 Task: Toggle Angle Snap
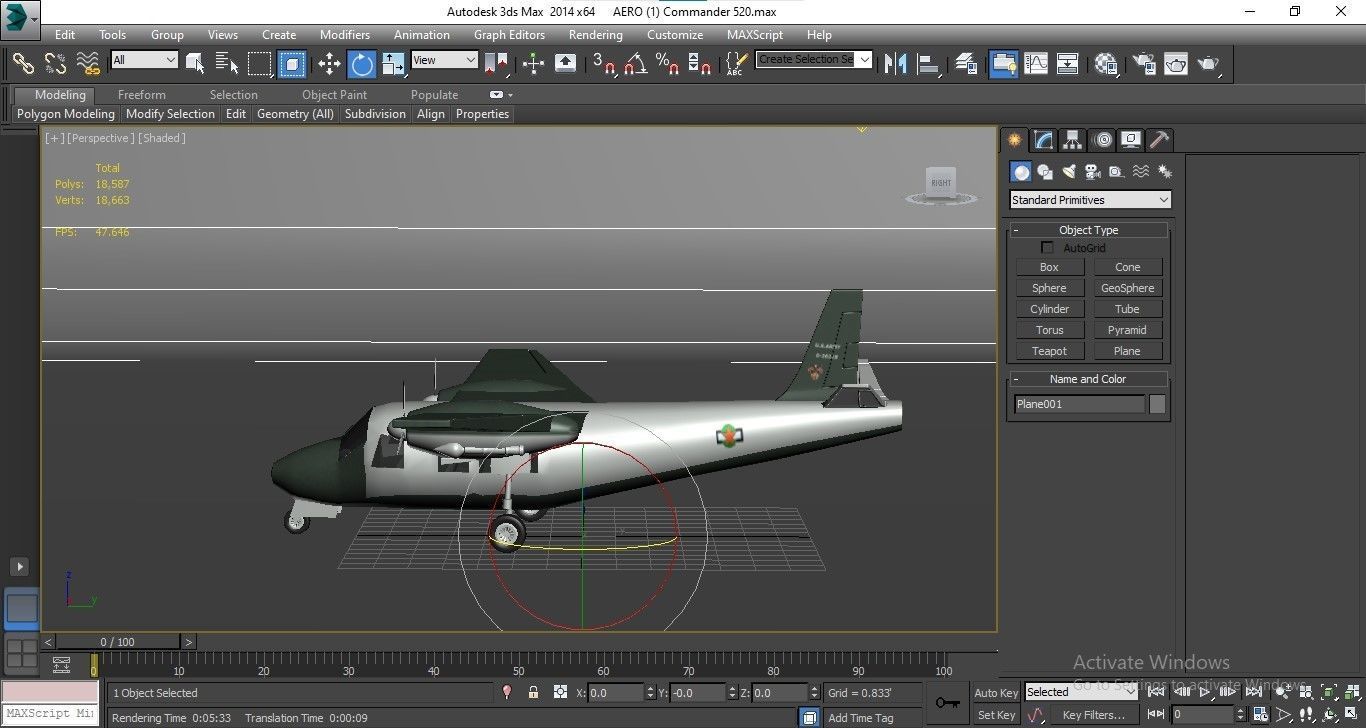coord(635,63)
